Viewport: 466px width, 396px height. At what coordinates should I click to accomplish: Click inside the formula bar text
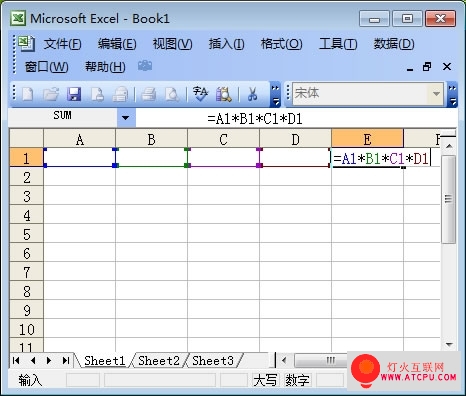(255, 119)
